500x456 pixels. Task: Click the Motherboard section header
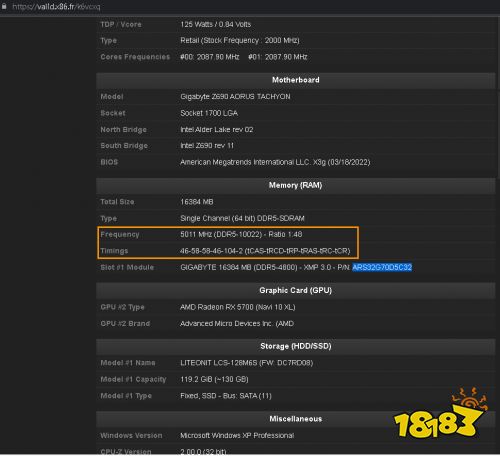296,80
